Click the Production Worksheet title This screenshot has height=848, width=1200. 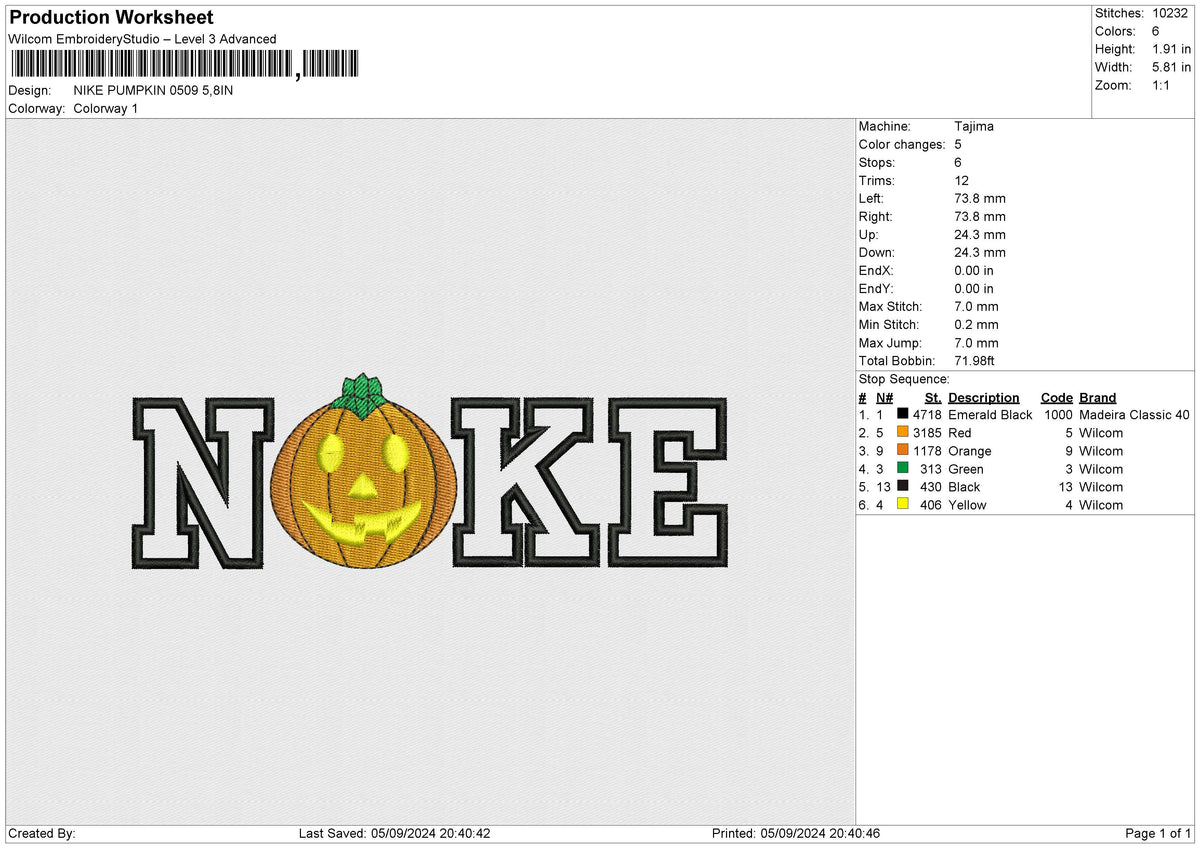coord(111,17)
